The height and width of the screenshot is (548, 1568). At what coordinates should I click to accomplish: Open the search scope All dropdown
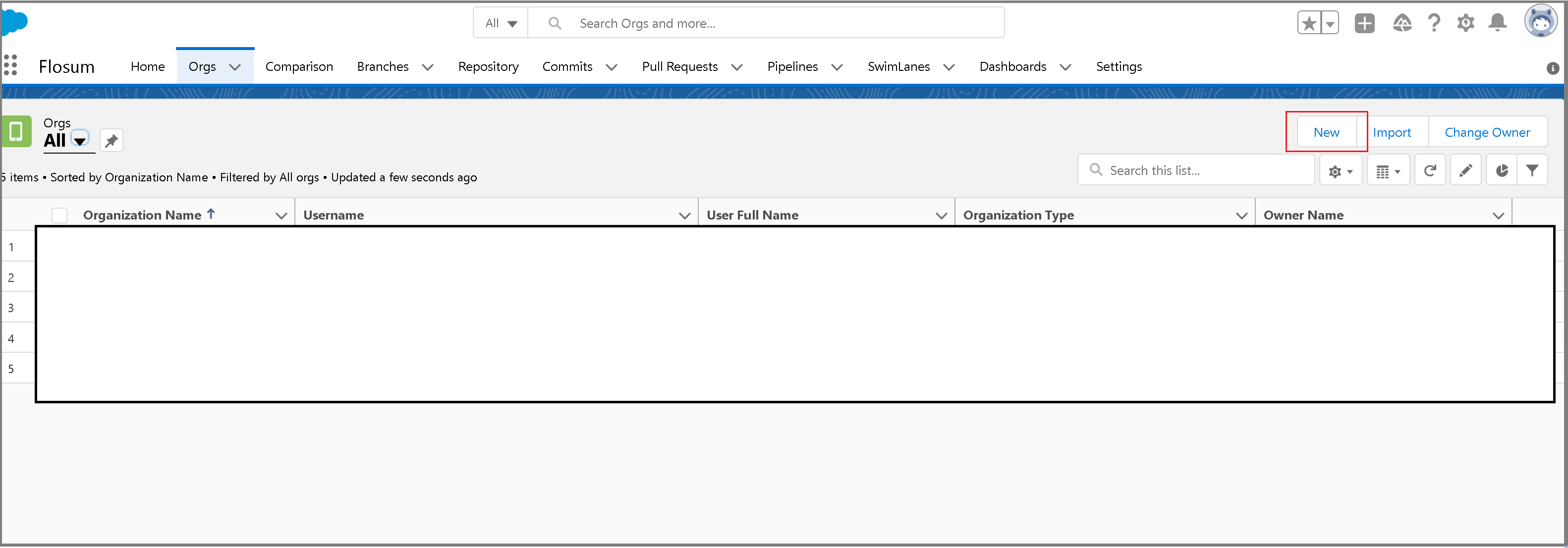[x=501, y=23]
